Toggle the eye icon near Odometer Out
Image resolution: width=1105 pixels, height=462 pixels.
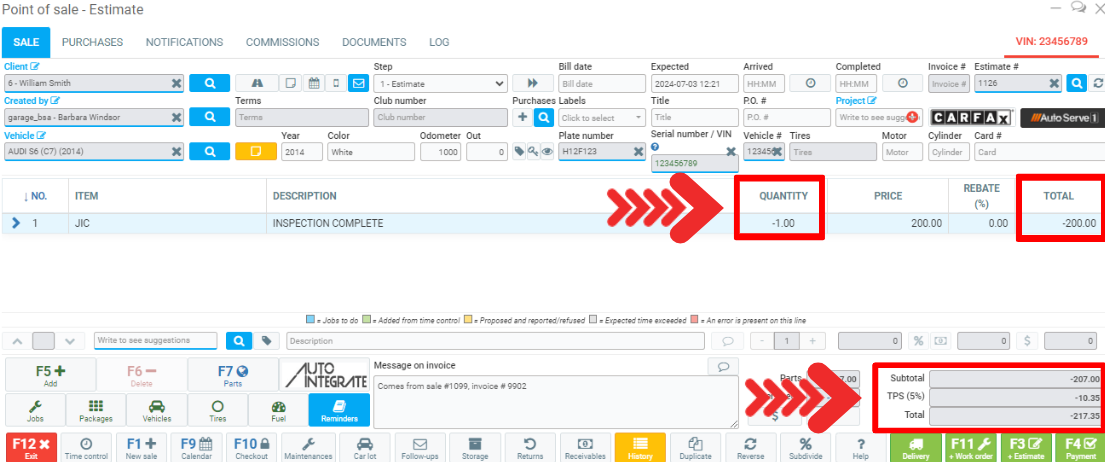(548, 152)
